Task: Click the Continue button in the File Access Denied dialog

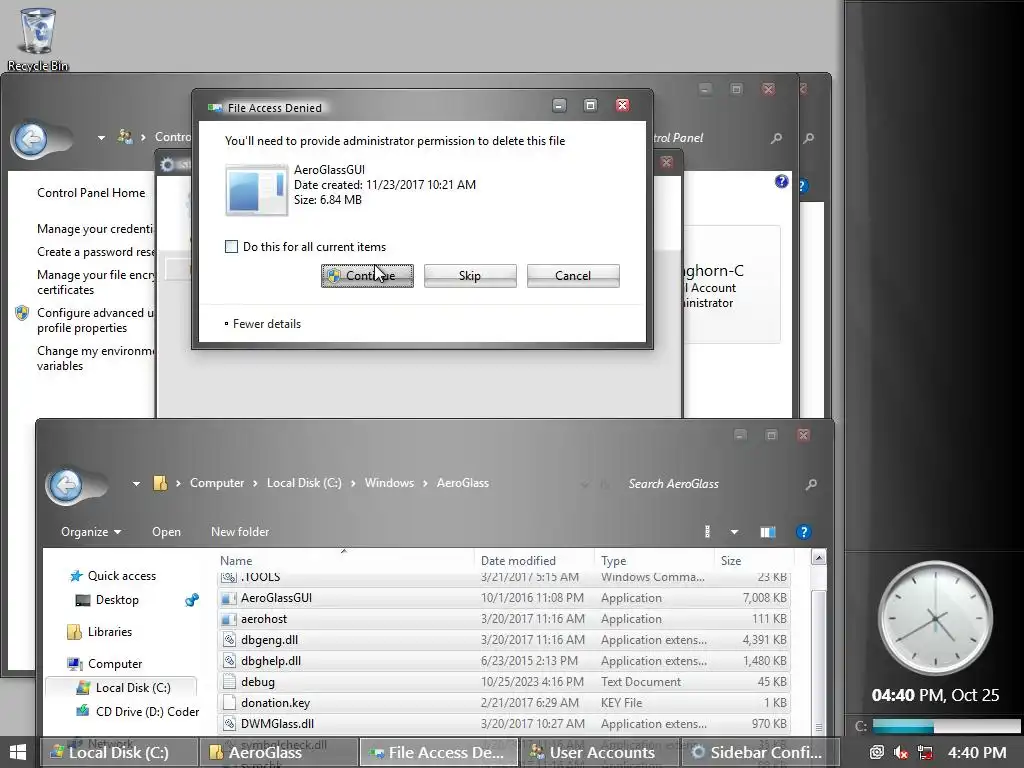Action: coord(367,276)
